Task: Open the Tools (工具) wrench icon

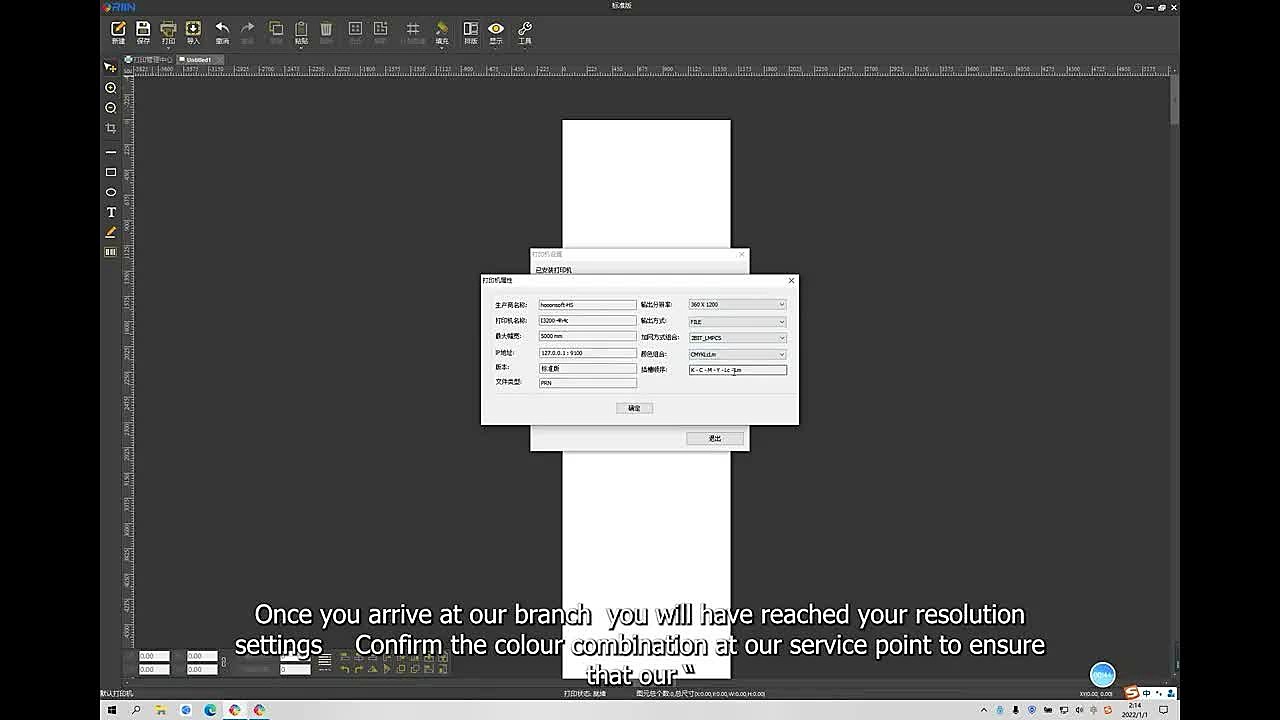Action: click(x=524, y=32)
